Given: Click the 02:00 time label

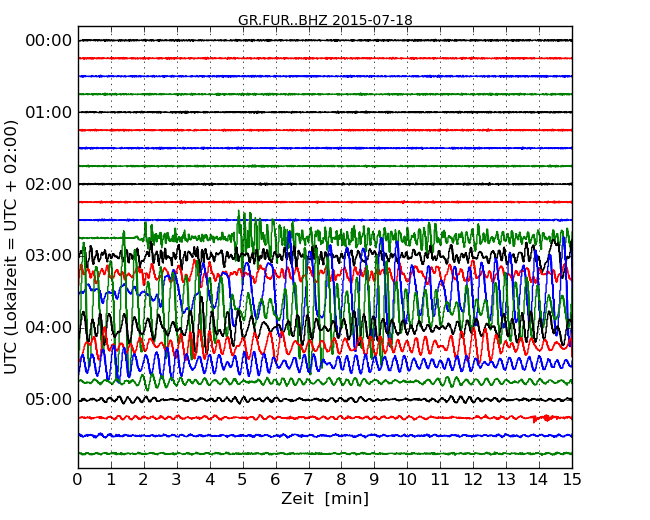Looking at the screenshot, I should [x=49, y=184].
